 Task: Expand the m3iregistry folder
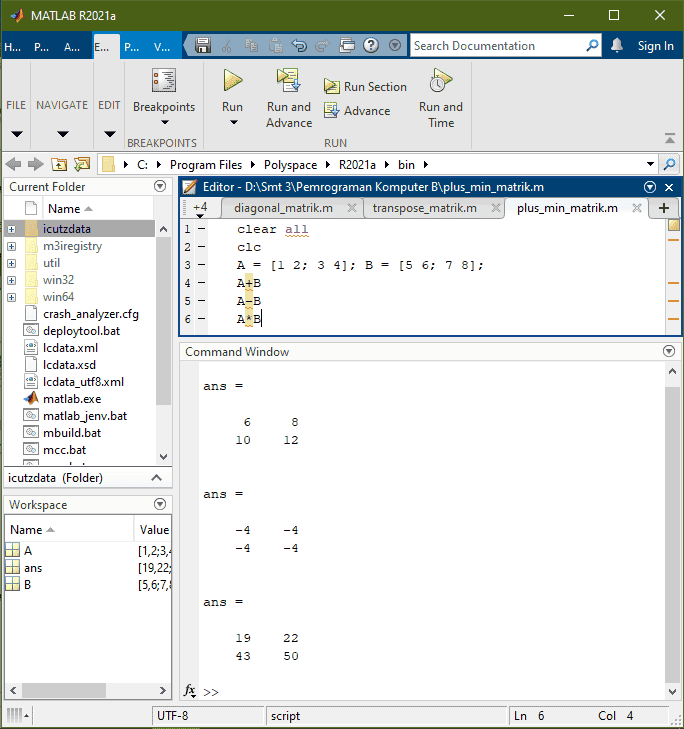12,246
